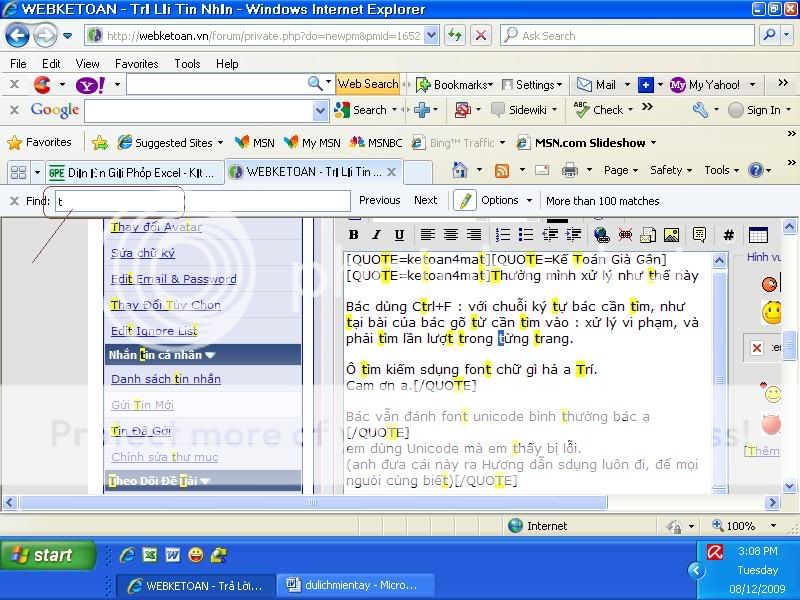Viewport: 800px width, 600px height.
Task: Launch Excel from the Quick Launch bar
Action: tap(149, 554)
